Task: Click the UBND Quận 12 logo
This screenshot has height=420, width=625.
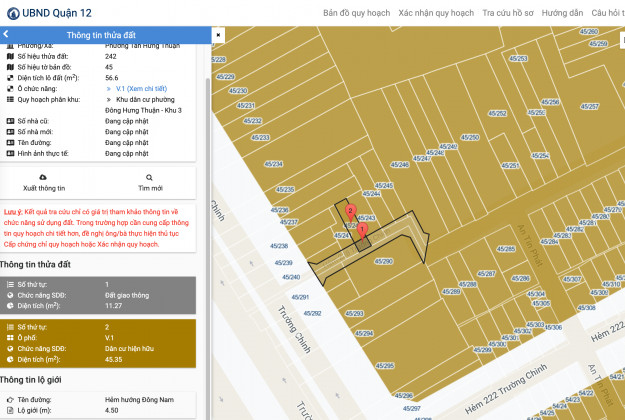Action: click(11, 12)
